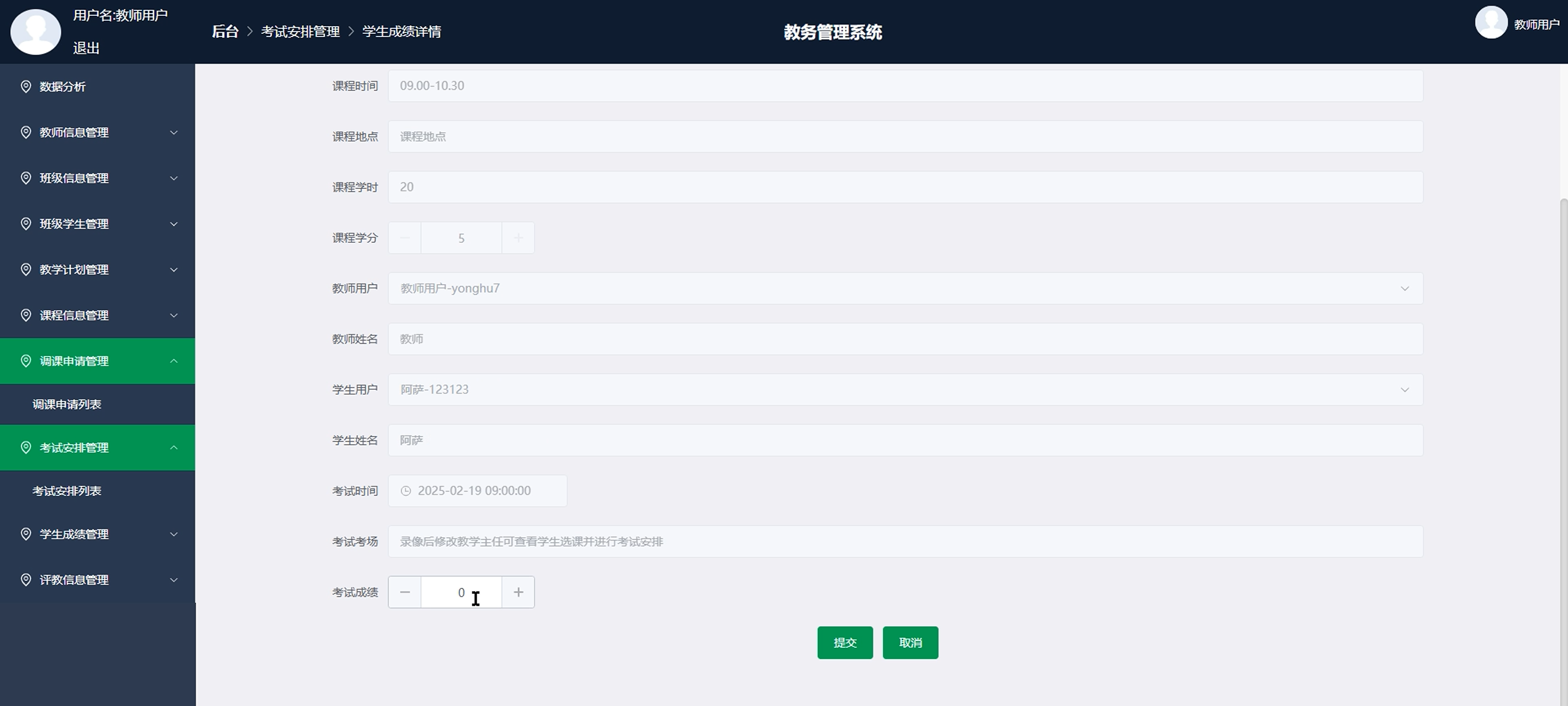Viewport: 1568px width, 706px height.
Task: Click the 提交 button
Action: [x=845, y=643]
